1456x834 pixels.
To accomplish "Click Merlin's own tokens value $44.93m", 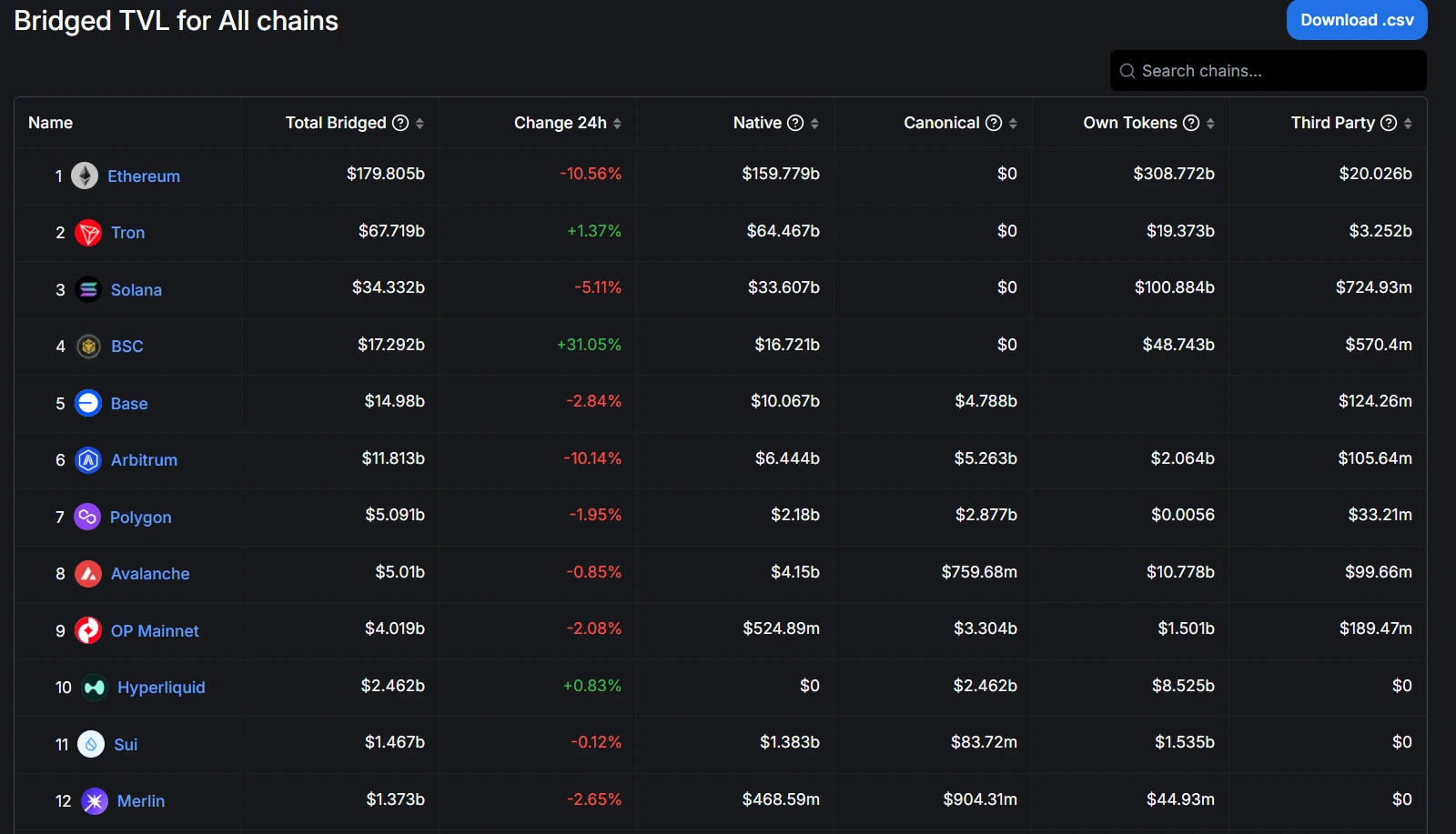I will 1180,799.
